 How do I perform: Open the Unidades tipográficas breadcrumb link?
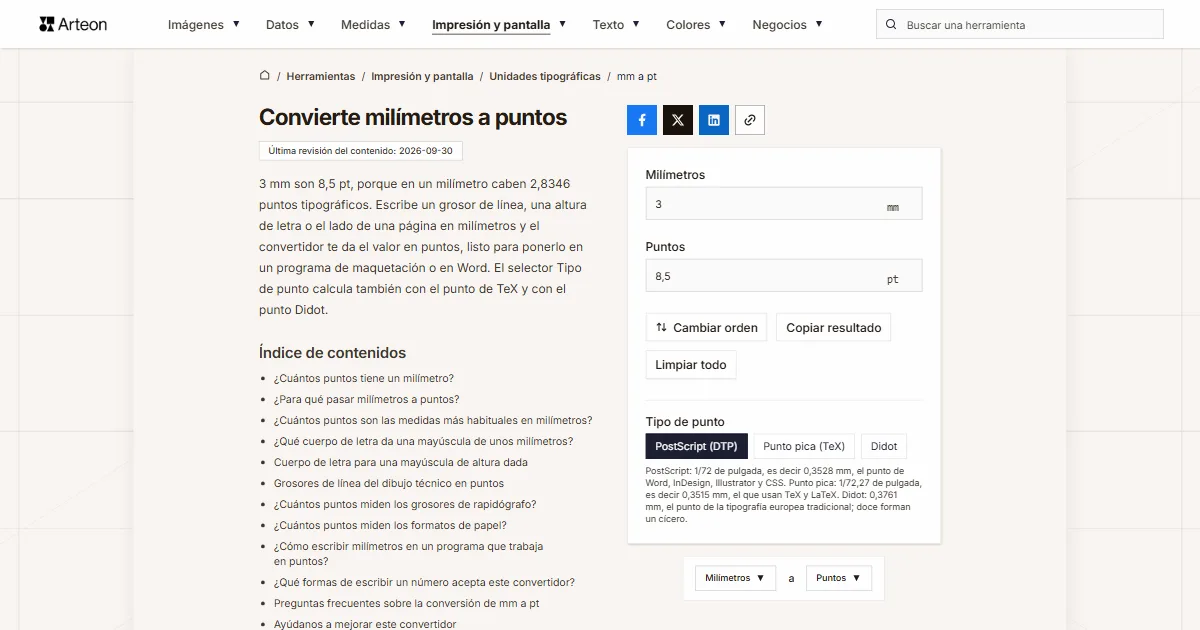tap(545, 76)
